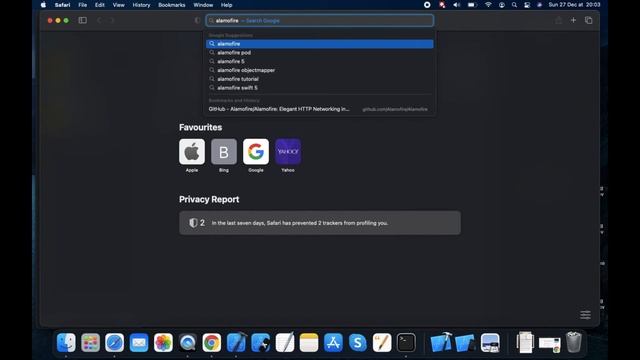Click the Safari icon in the Dock

[x=114, y=342]
